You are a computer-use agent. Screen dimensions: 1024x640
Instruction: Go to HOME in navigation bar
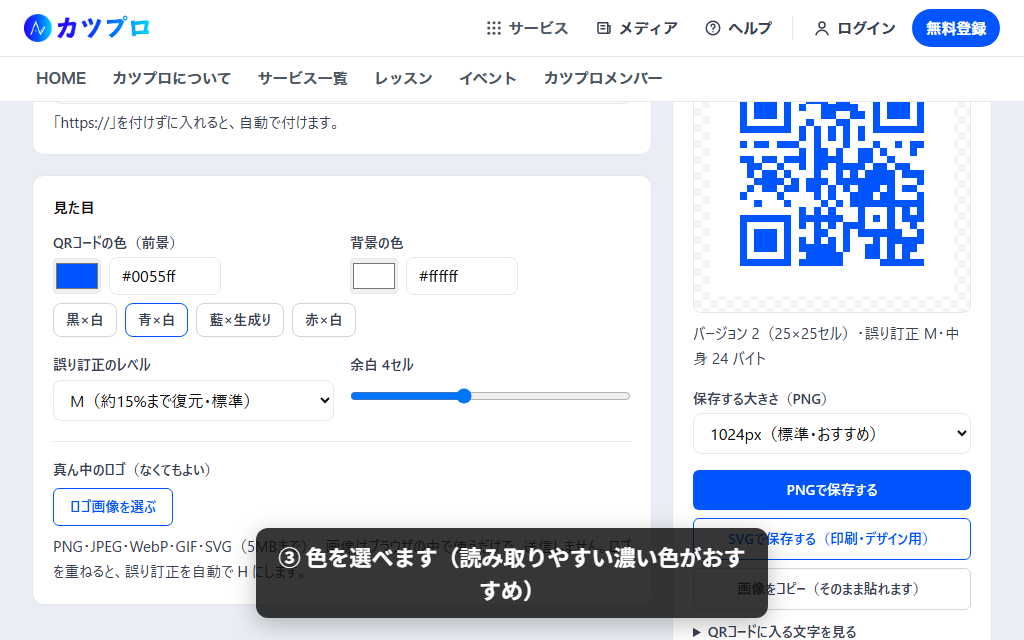[x=61, y=78]
